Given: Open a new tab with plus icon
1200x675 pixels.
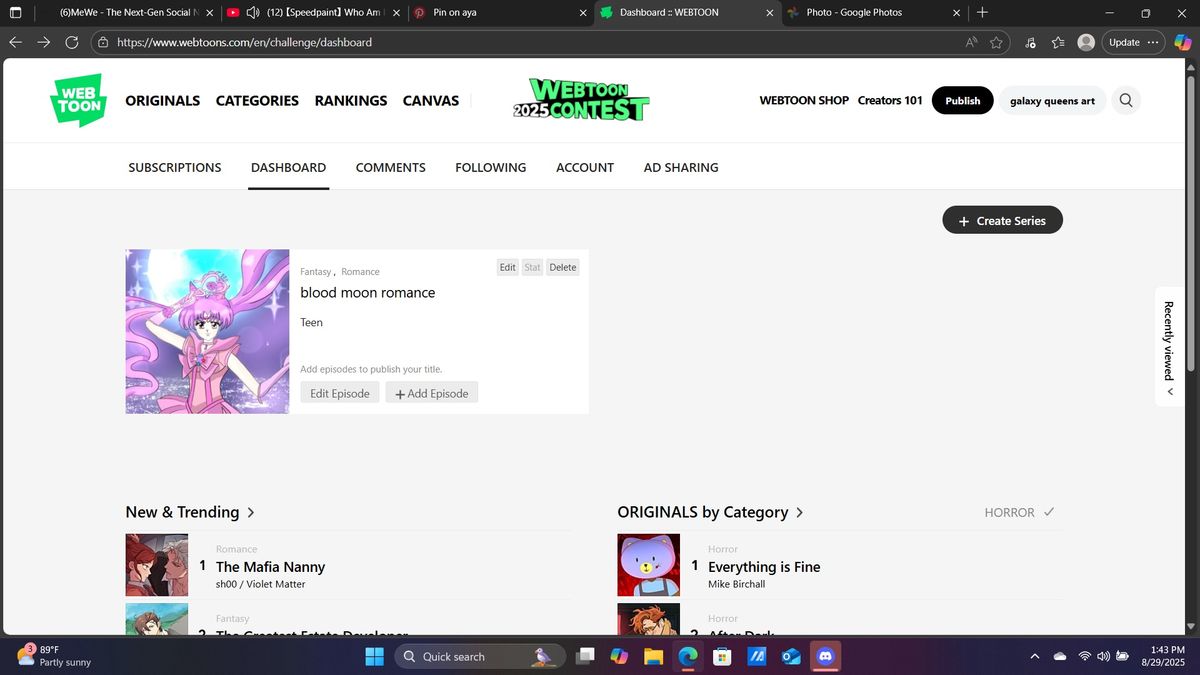Looking at the screenshot, I should (x=982, y=13).
